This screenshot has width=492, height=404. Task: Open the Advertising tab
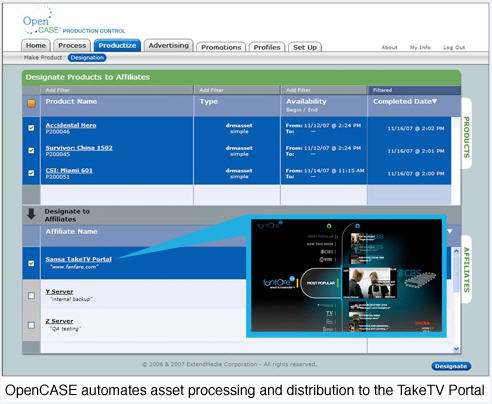pos(169,45)
